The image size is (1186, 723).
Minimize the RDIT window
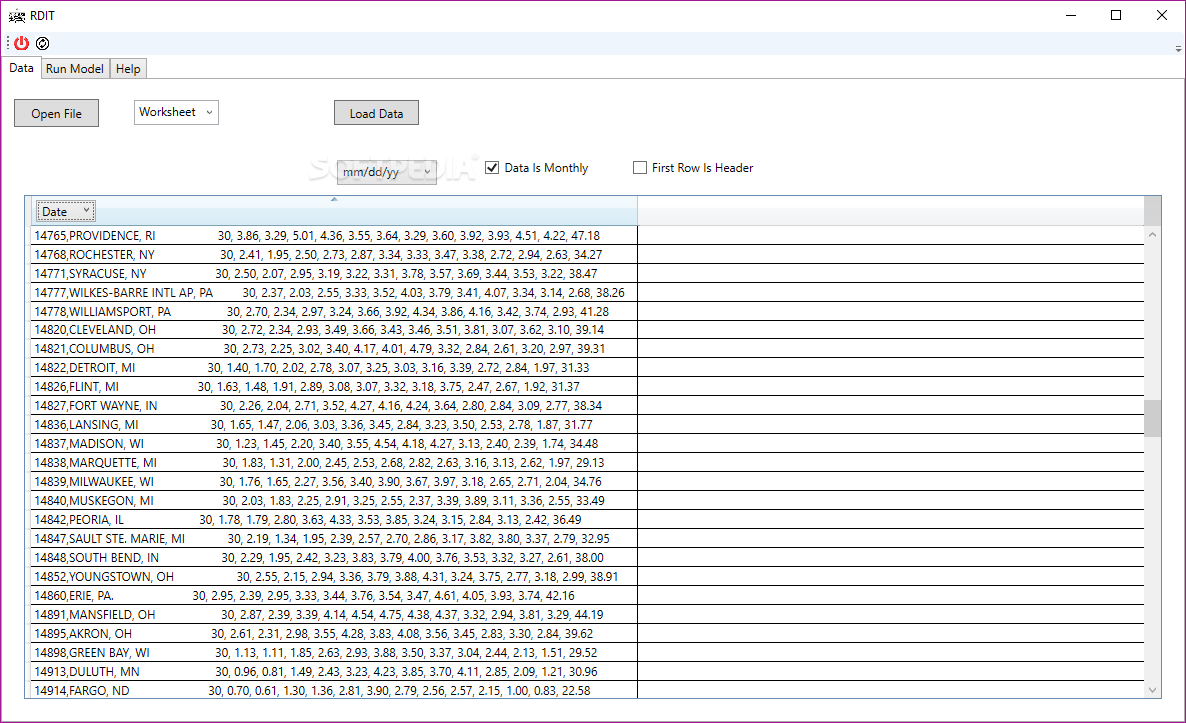pyautogui.click(x=1070, y=15)
